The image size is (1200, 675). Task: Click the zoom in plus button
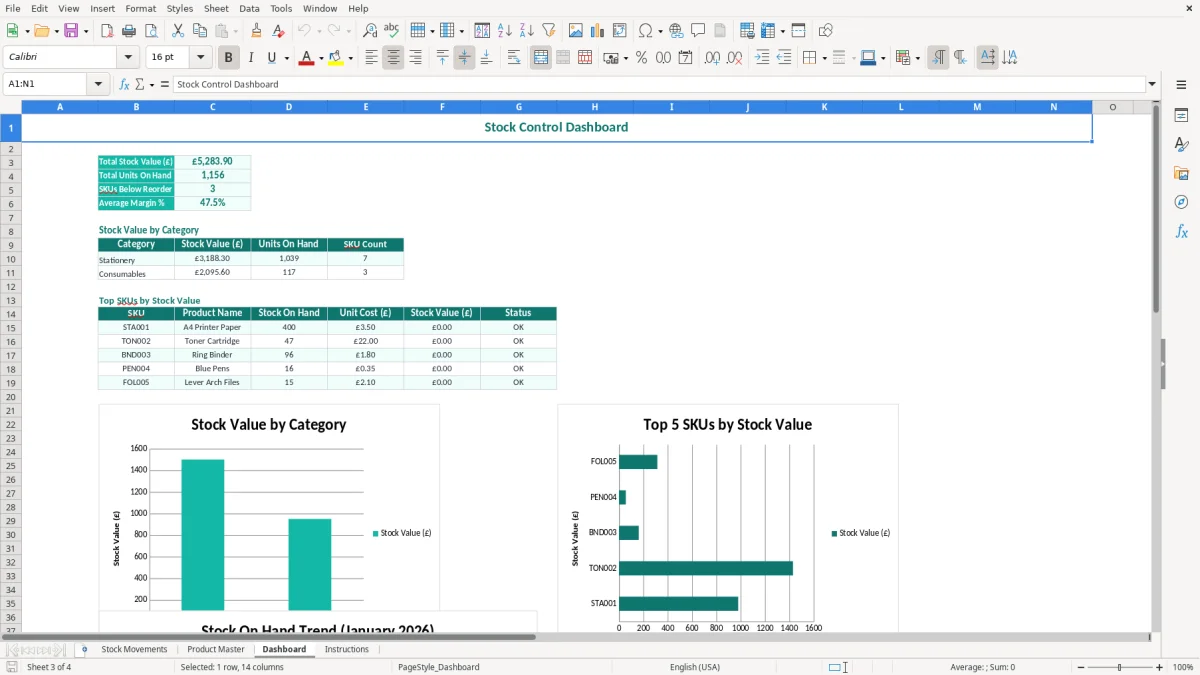coord(1160,667)
